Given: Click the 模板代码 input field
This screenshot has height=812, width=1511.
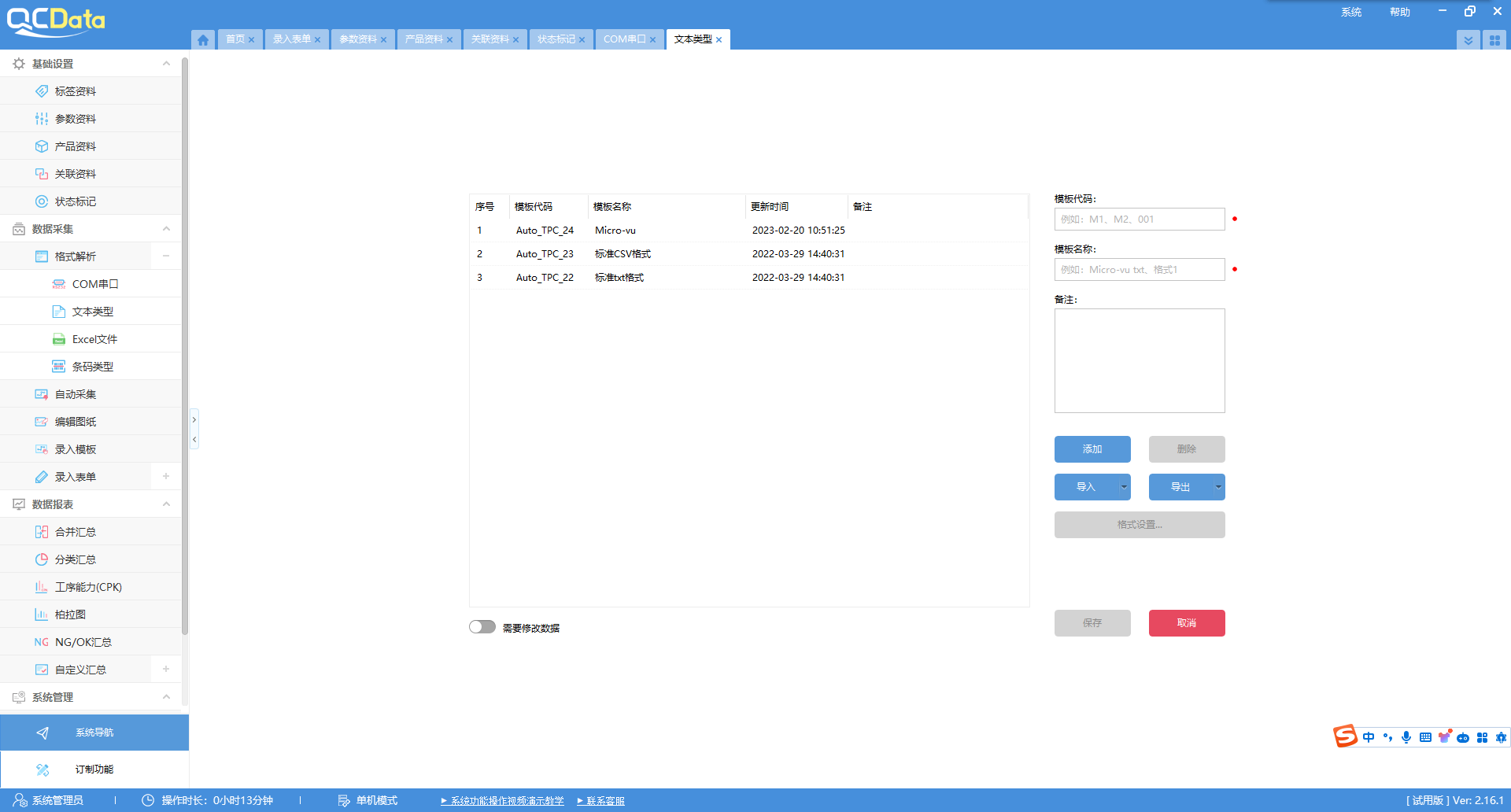Looking at the screenshot, I should [1139, 220].
